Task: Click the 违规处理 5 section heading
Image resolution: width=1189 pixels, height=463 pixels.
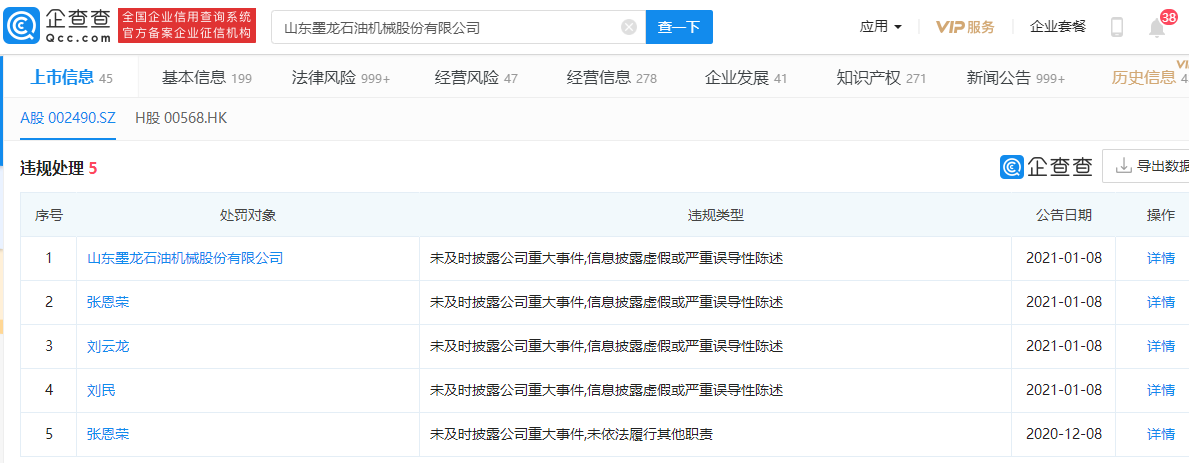Action: click(58, 168)
